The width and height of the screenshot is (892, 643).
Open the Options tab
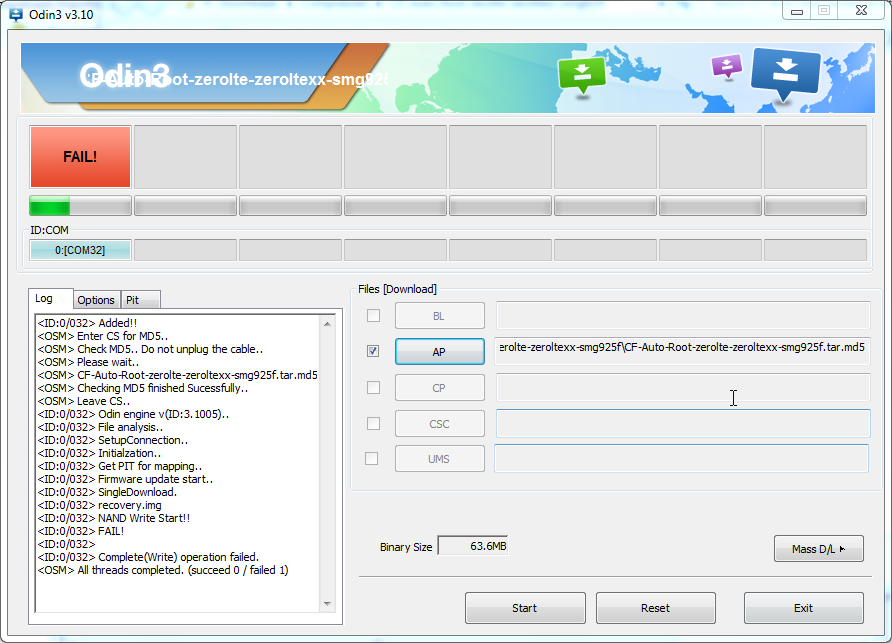tap(96, 300)
